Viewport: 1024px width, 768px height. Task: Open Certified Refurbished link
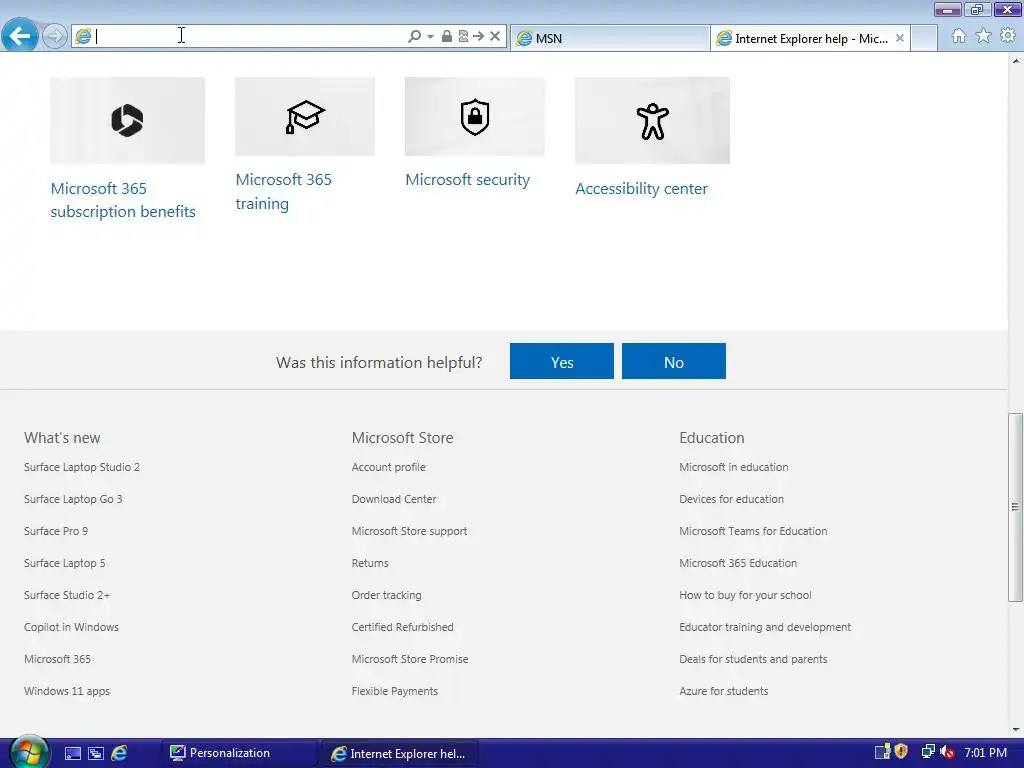(402, 627)
